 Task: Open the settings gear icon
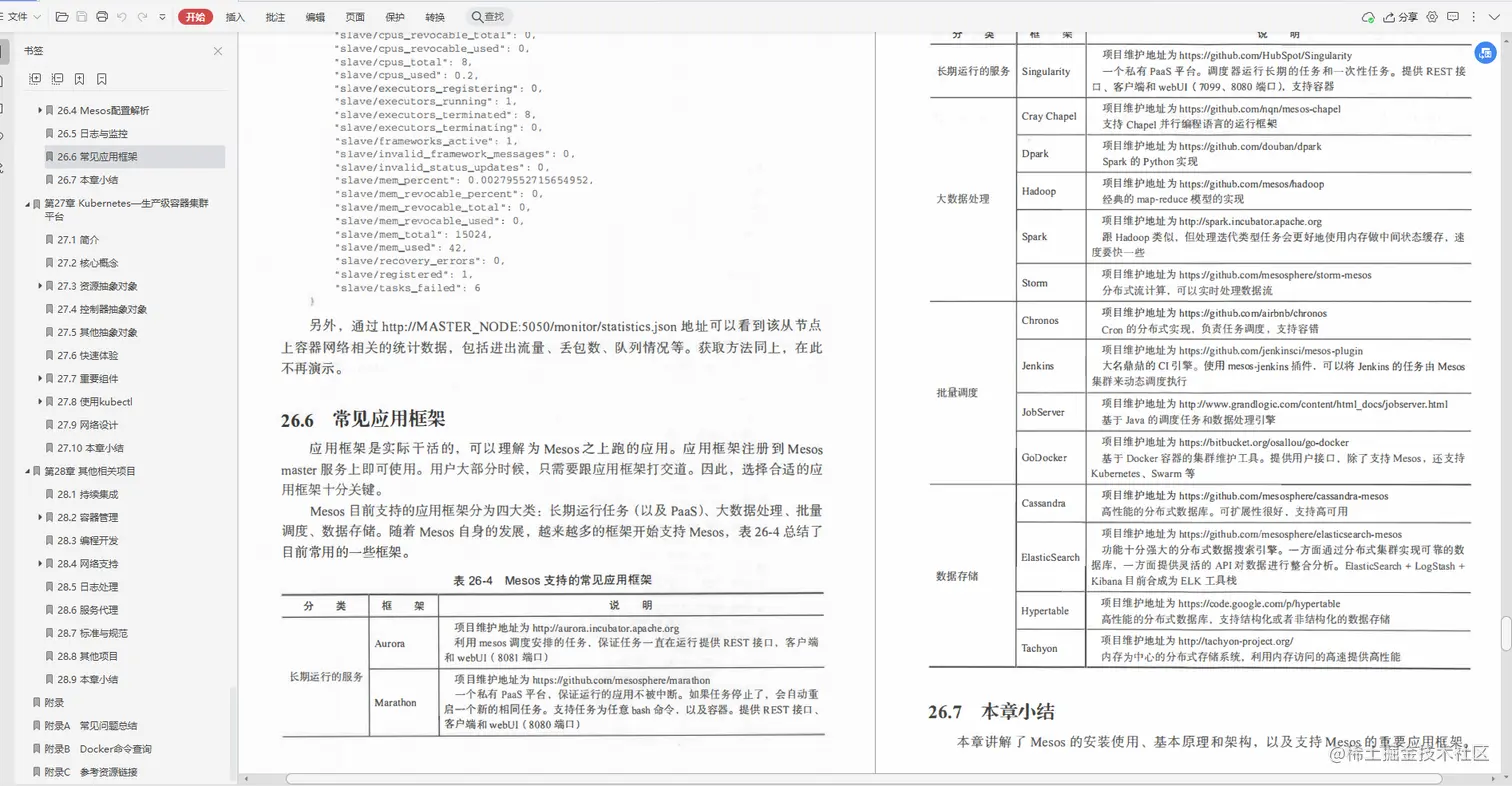1432,16
